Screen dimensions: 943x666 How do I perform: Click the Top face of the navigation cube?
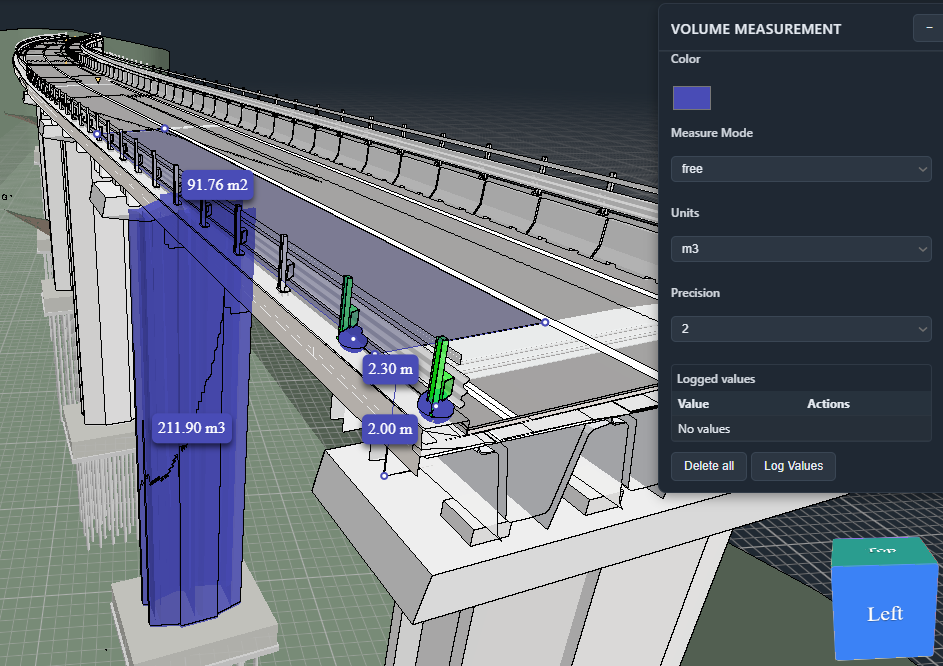(x=882, y=548)
